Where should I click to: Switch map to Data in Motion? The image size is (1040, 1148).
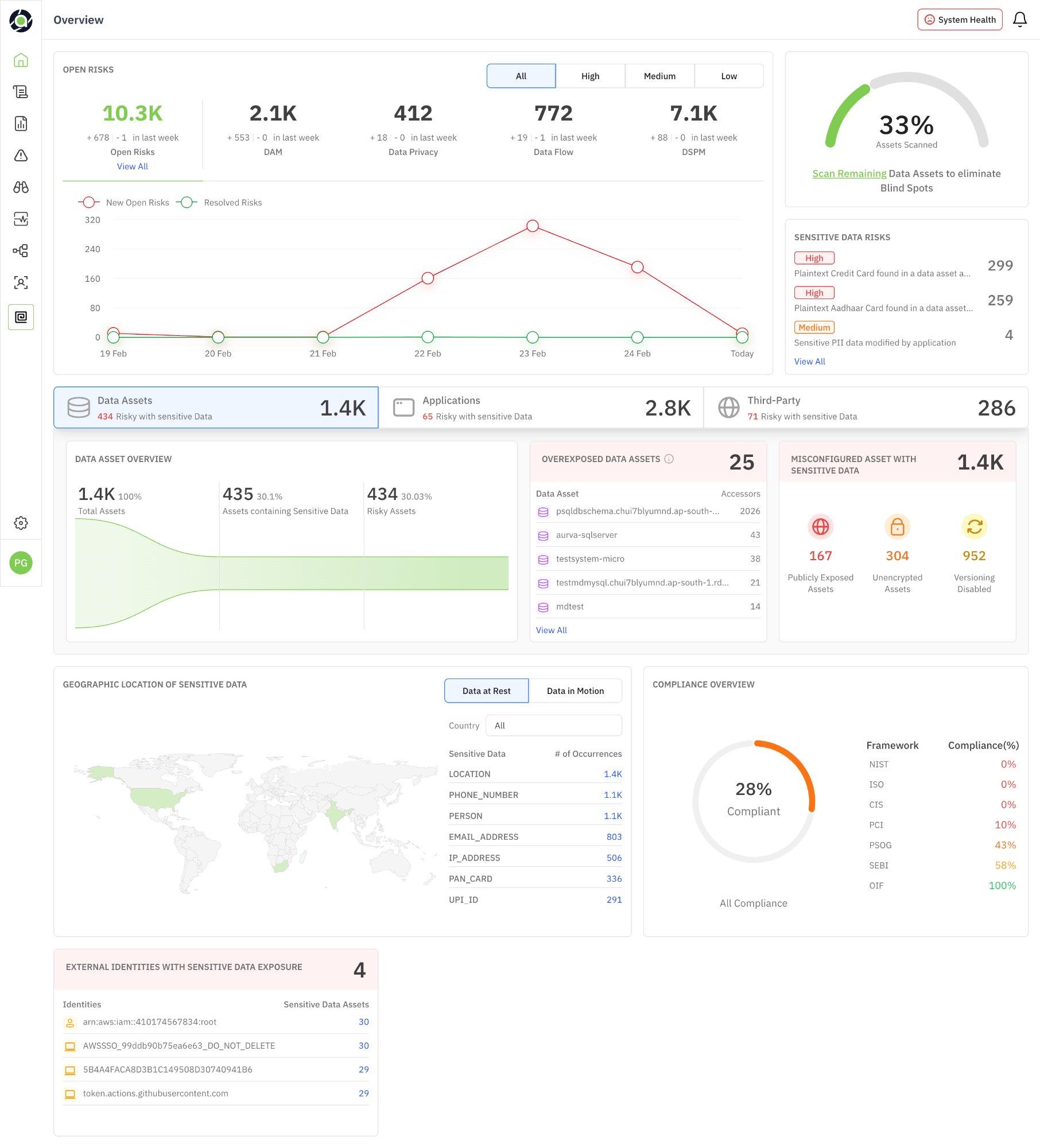coord(575,691)
